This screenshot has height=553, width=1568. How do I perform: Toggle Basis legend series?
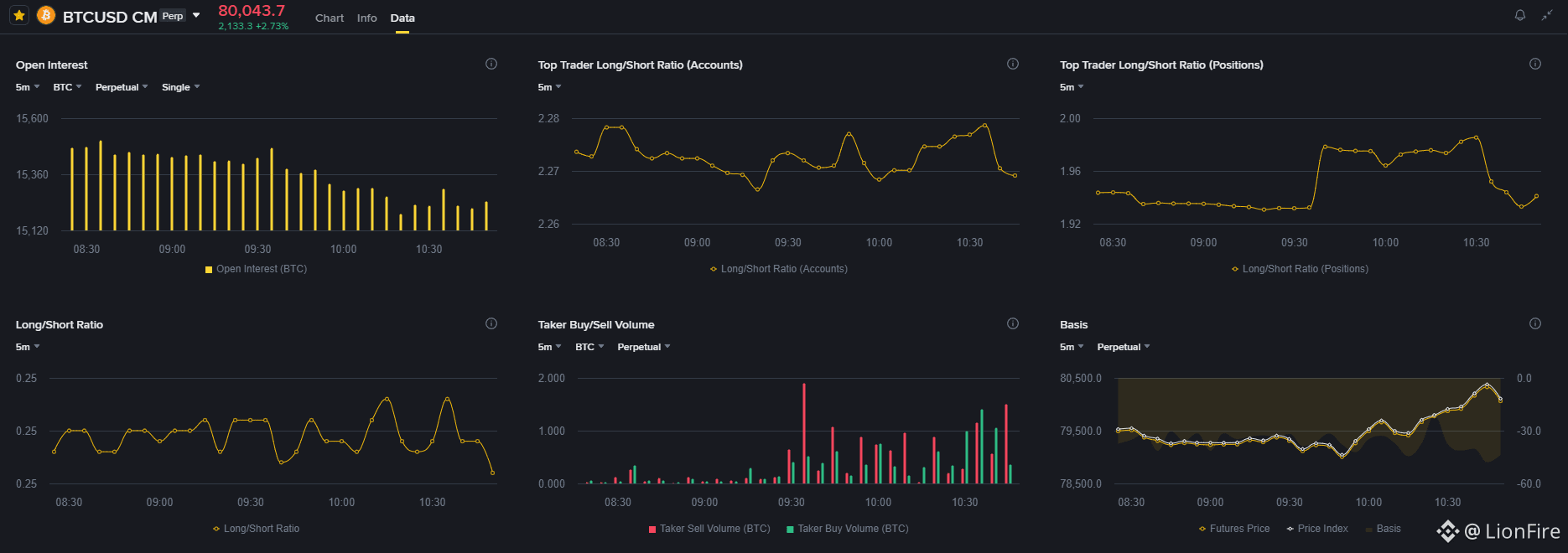(x=1383, y=529)
